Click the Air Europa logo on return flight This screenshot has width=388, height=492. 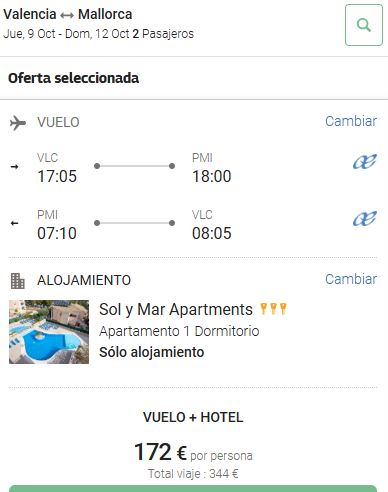tap(365, 218)
